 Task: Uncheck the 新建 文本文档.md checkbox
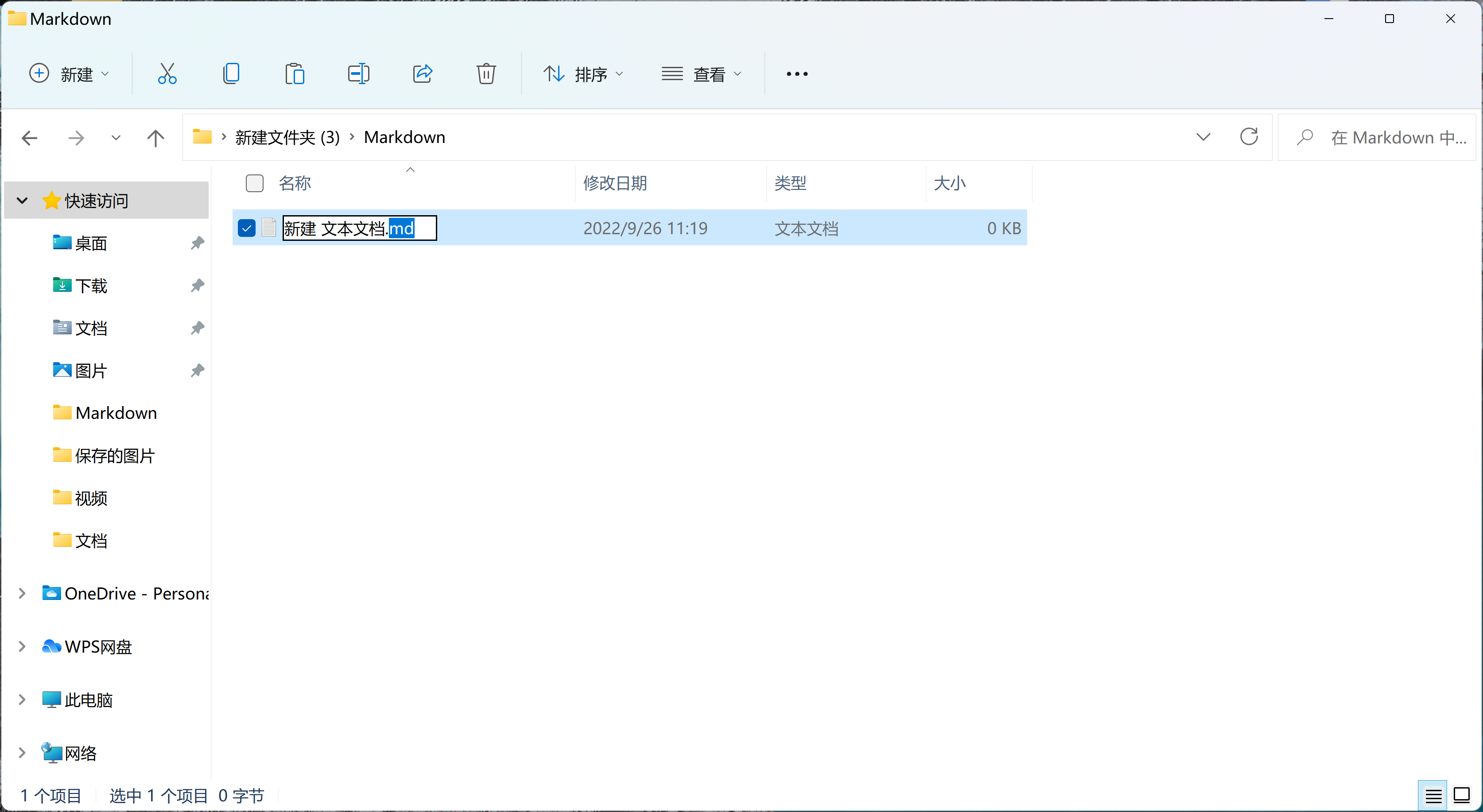tap(246, 228)
